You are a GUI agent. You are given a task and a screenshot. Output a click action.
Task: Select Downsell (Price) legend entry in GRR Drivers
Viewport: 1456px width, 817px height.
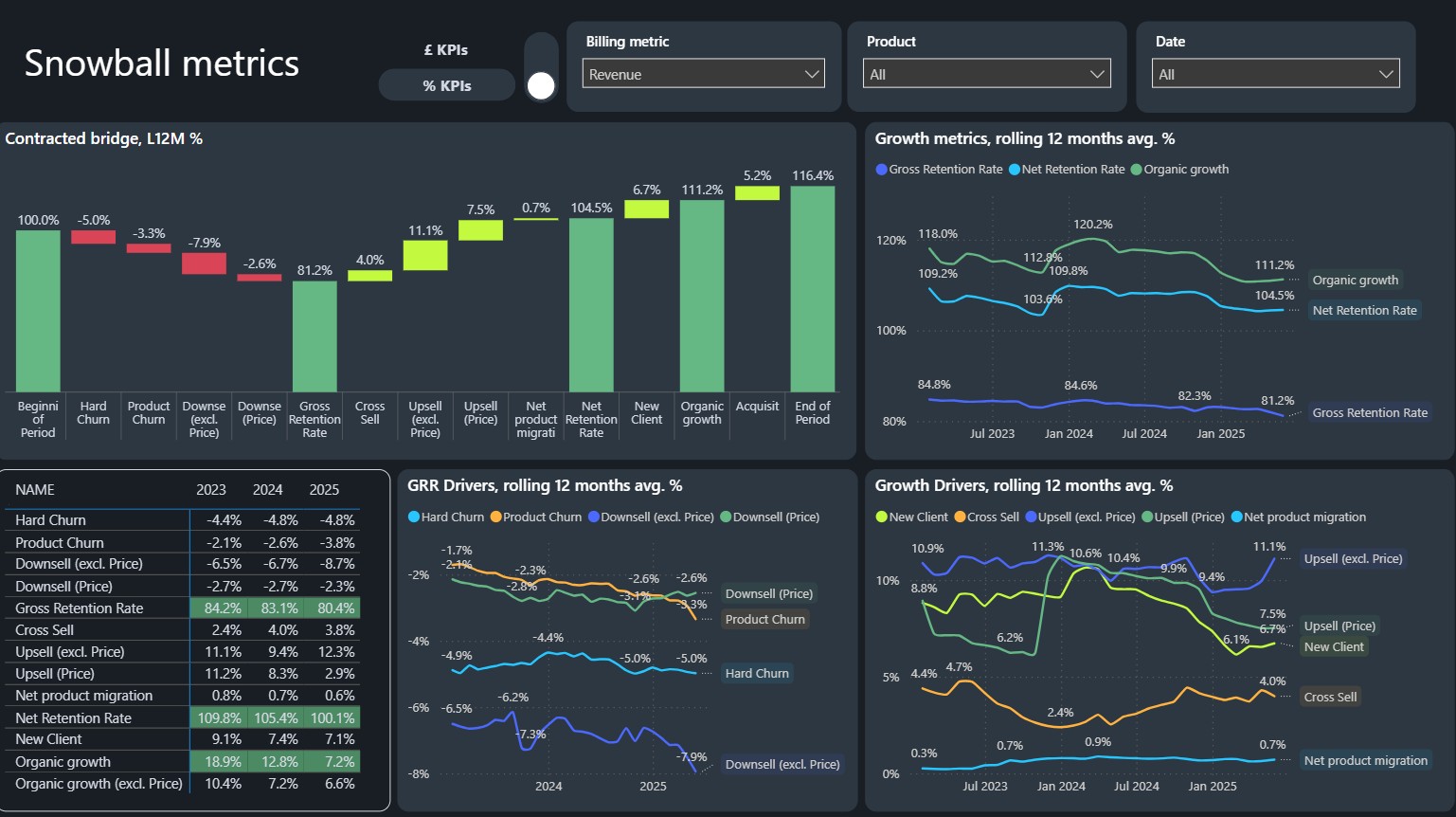point(770,517)
